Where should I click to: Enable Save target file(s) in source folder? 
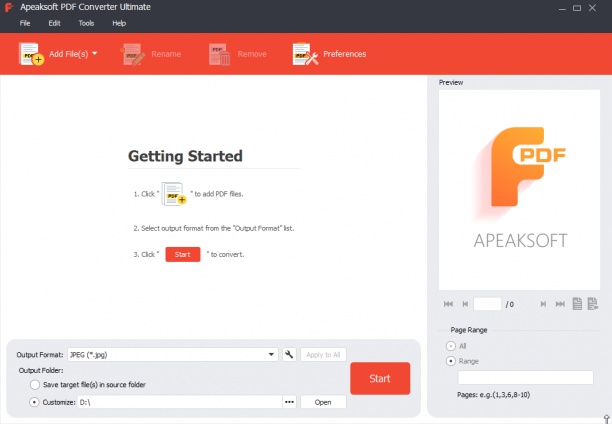(x=35, y=385)
